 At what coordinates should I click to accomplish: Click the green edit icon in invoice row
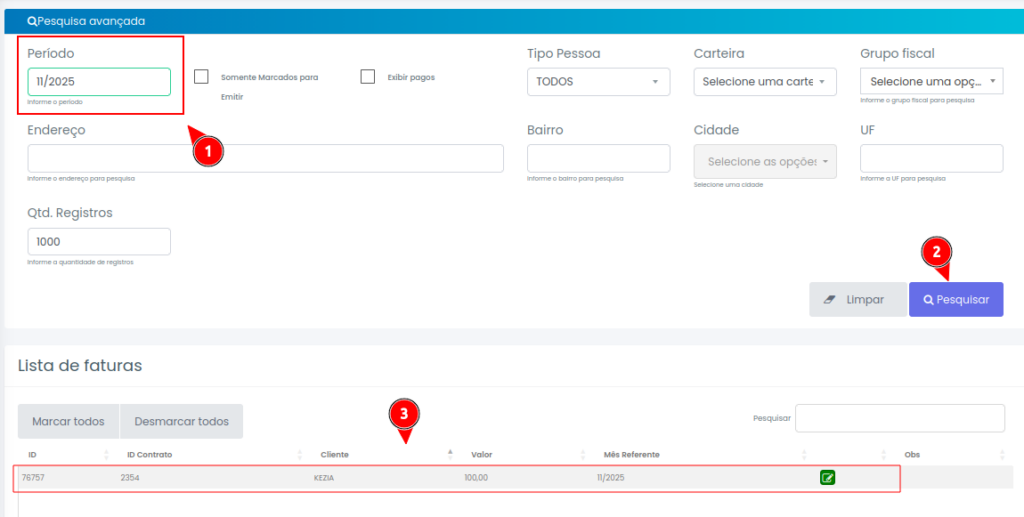tap(827, 478)
